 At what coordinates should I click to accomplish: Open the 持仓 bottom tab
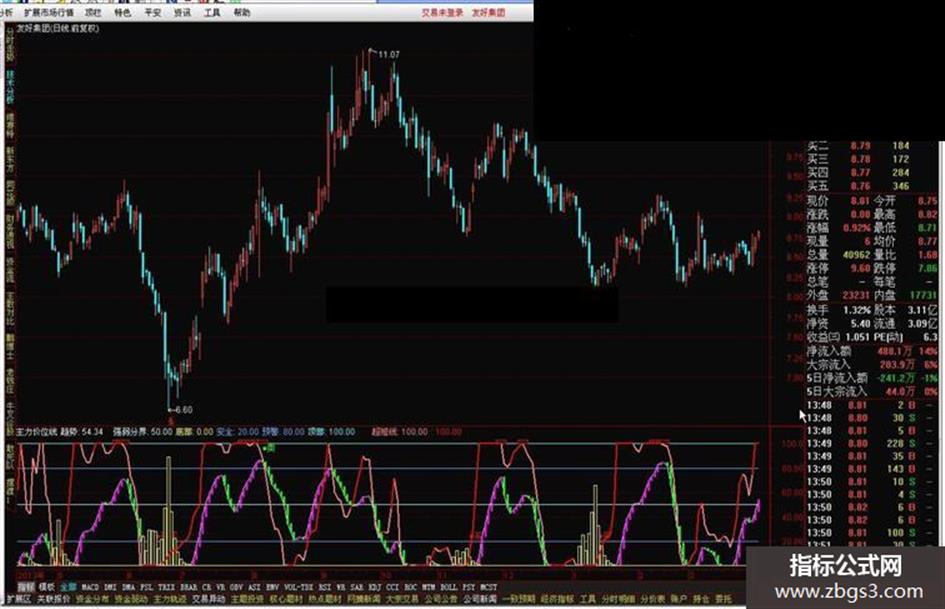pyautogui.click(x=701, y=599)
